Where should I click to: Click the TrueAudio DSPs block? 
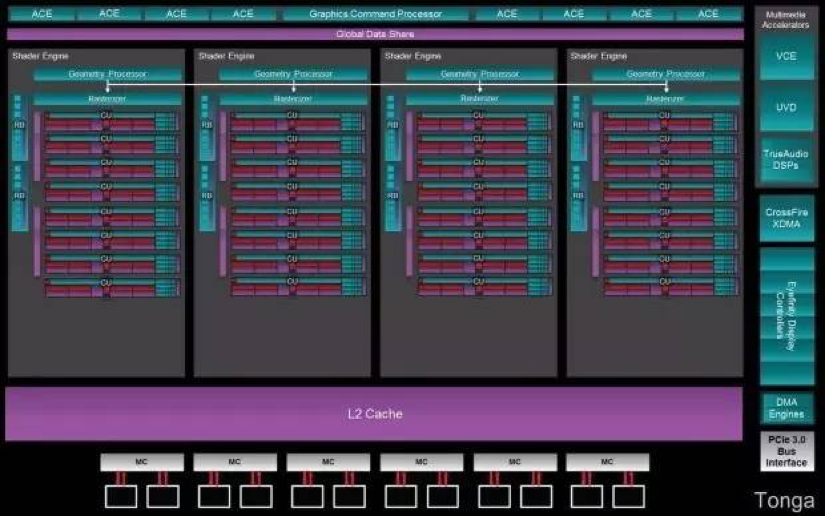(786, 159)
